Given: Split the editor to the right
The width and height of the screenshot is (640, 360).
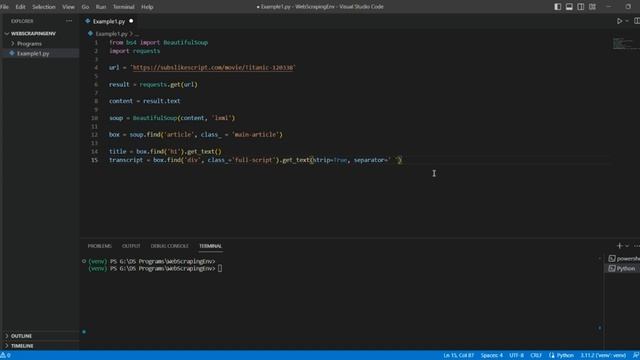Looking at the screenshot, I should 637,21.
